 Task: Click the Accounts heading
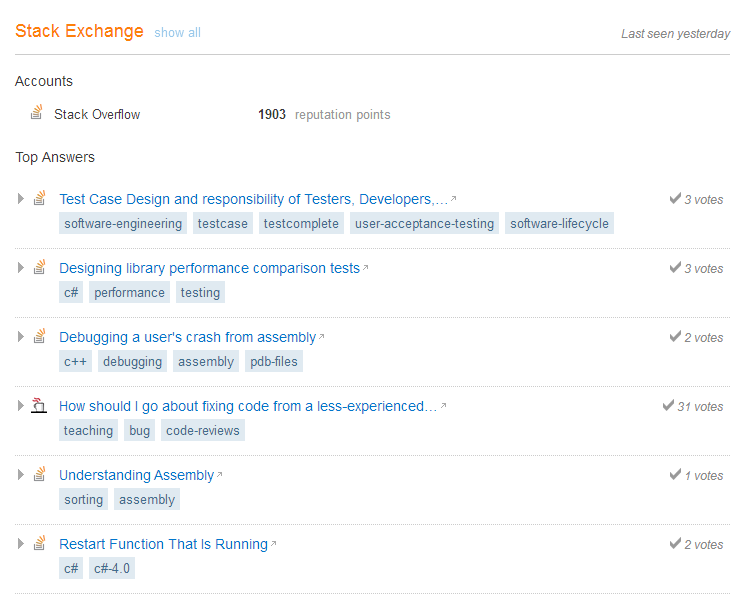pyautogui.click(x=44, y=81)
